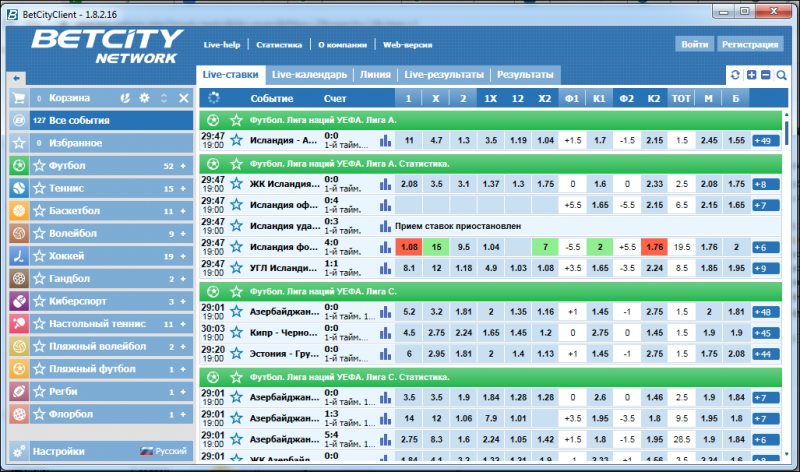Star the Лига наций УЕФА. Лига С. group
Screen dimensions: 800x472
click(236, 291)
